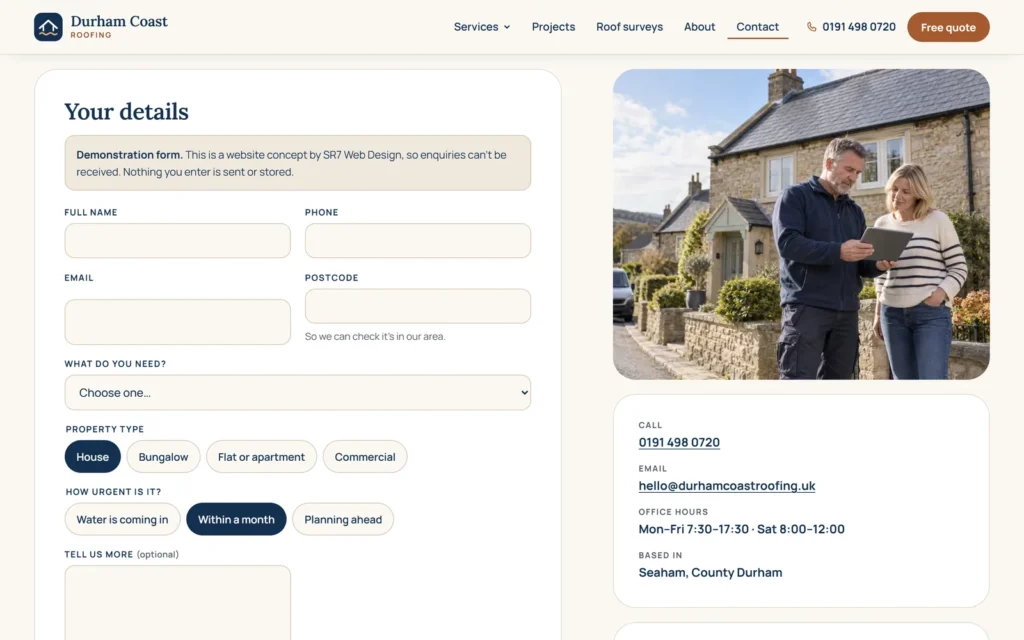1024x640 pixels.
Task: Click 'Mon–Fri 7:30–17:30 · Sat 8:00–12:00' text
Action: coord(741,529)
